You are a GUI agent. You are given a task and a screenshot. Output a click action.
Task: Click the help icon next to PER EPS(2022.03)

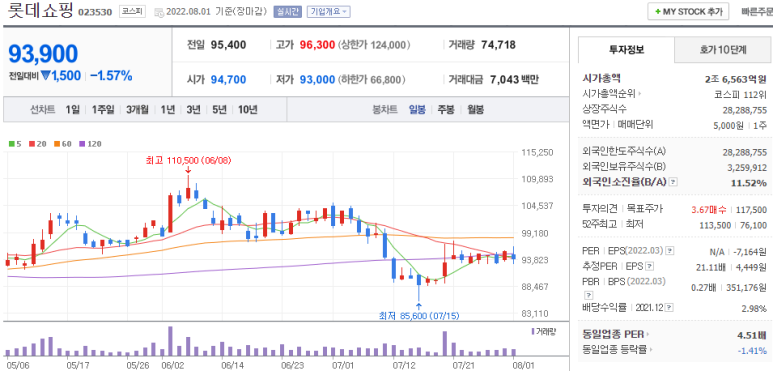point(669,251)
